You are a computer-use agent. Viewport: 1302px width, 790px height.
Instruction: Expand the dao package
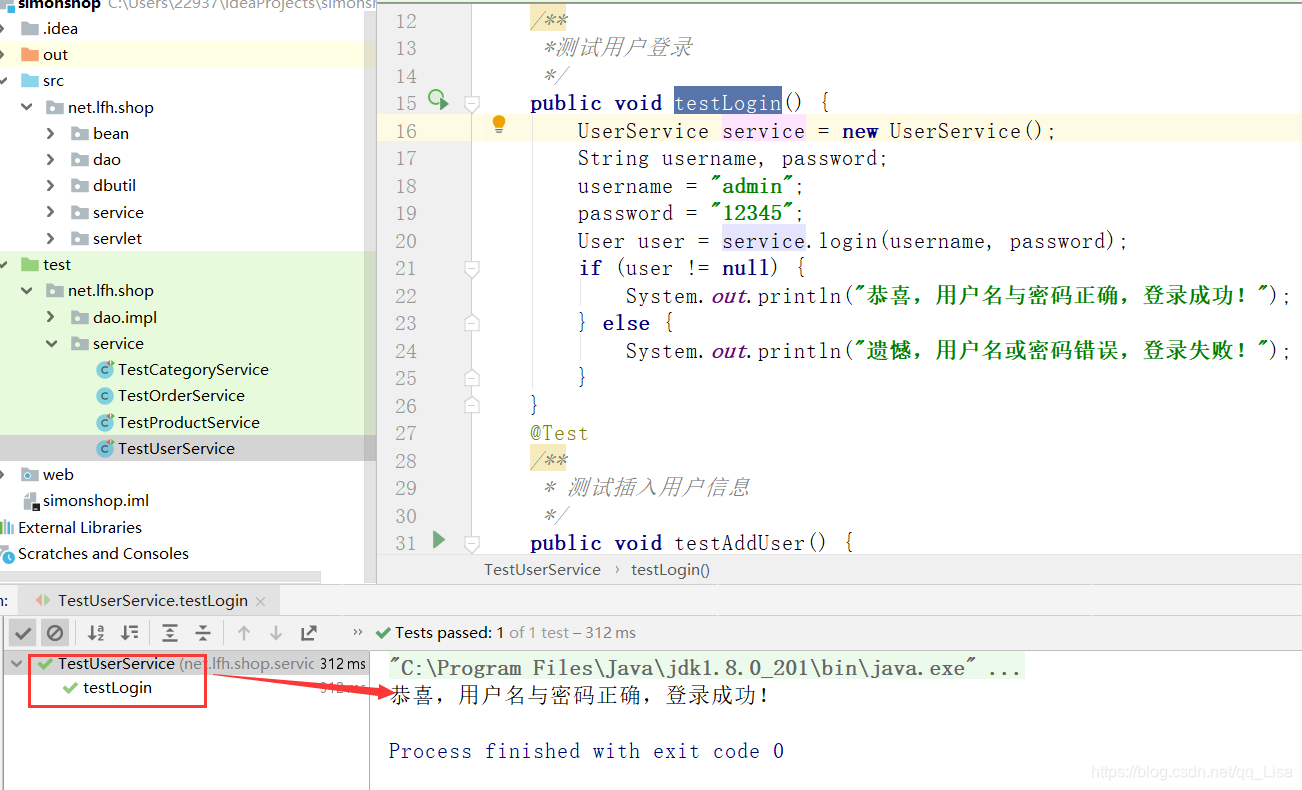click(51, 159)
